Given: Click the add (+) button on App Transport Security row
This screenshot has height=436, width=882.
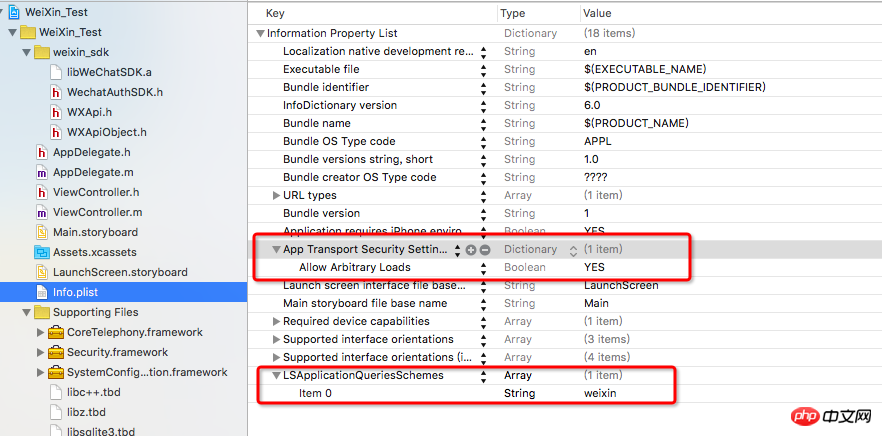Looking at the screenshot, I should click(x=471, y=249).
